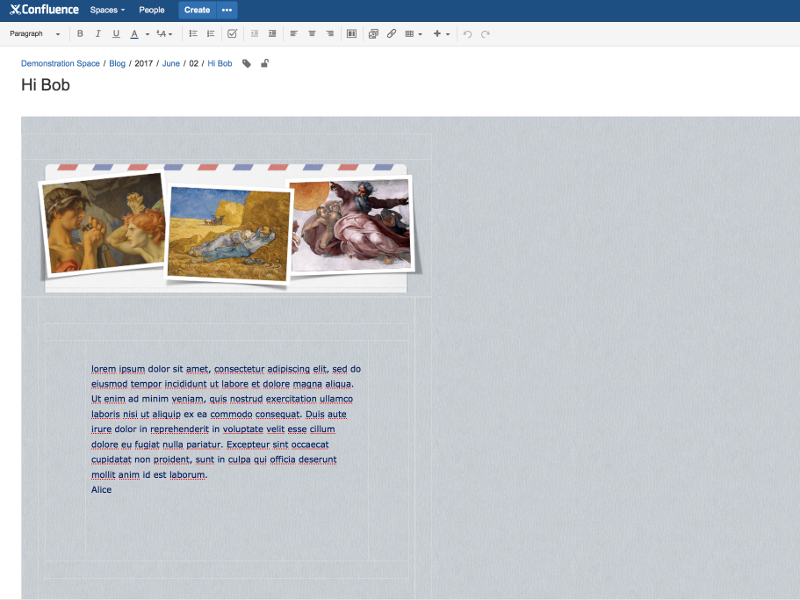Select the Michelangelo fresco thumbnail on the right

point(351,225)
